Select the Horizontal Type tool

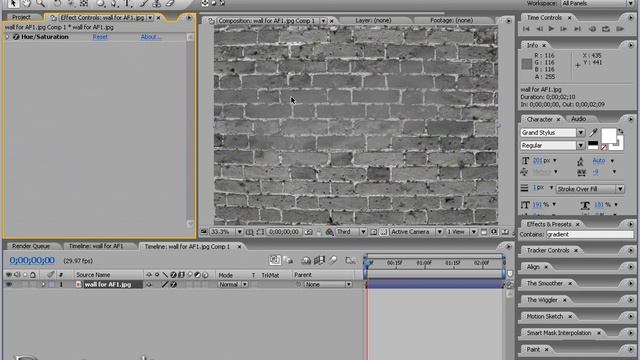point(128,3)
